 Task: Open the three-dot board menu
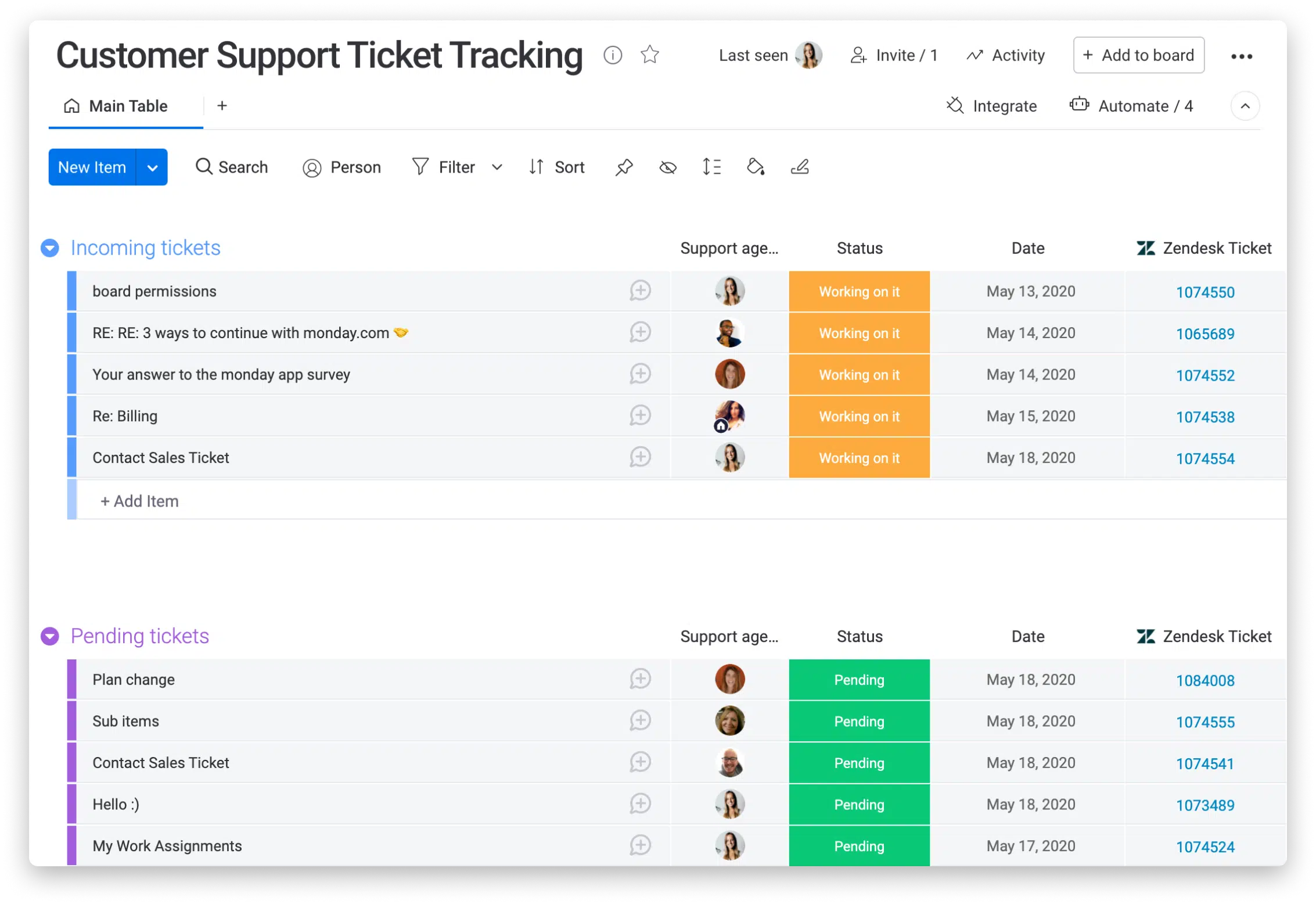point(1241,56)
